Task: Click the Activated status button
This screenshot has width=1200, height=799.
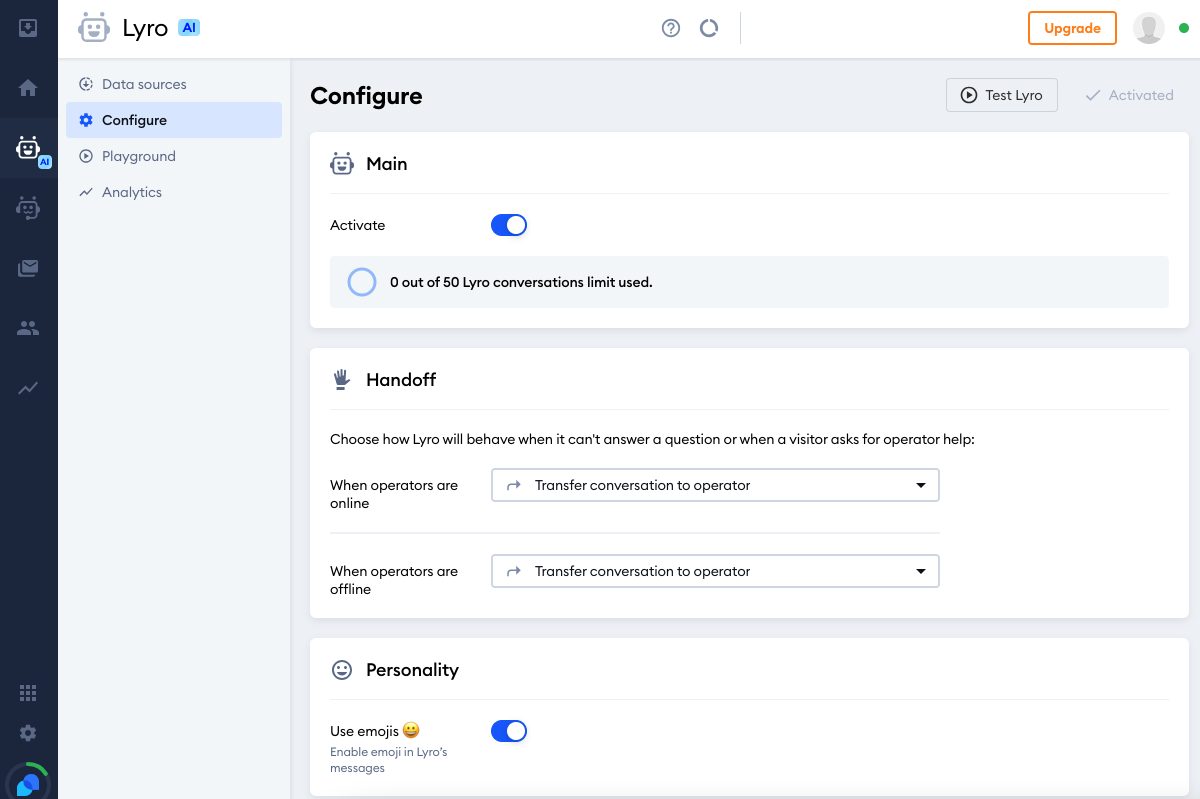Action: (x=1129, y=95)
